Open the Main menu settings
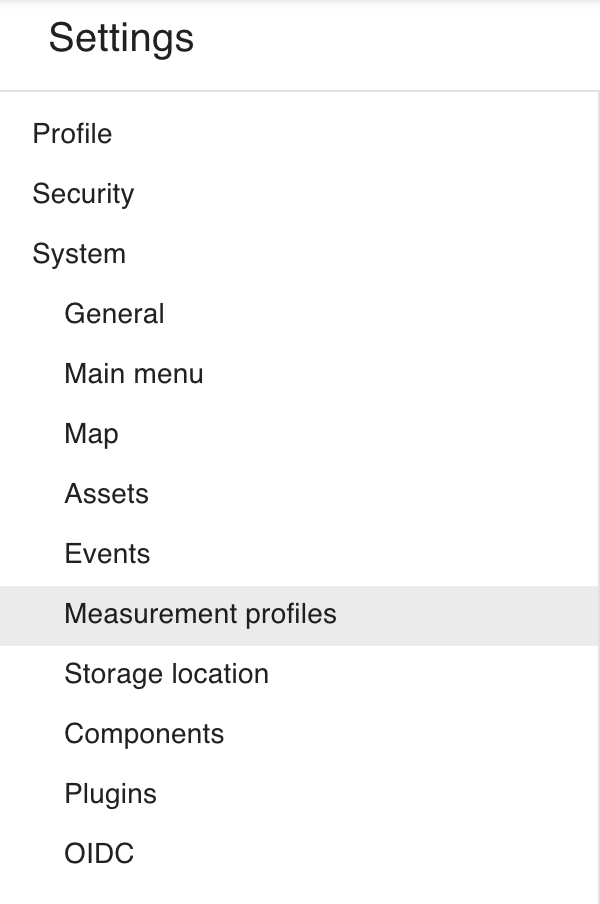 click(x=134, y=374)
